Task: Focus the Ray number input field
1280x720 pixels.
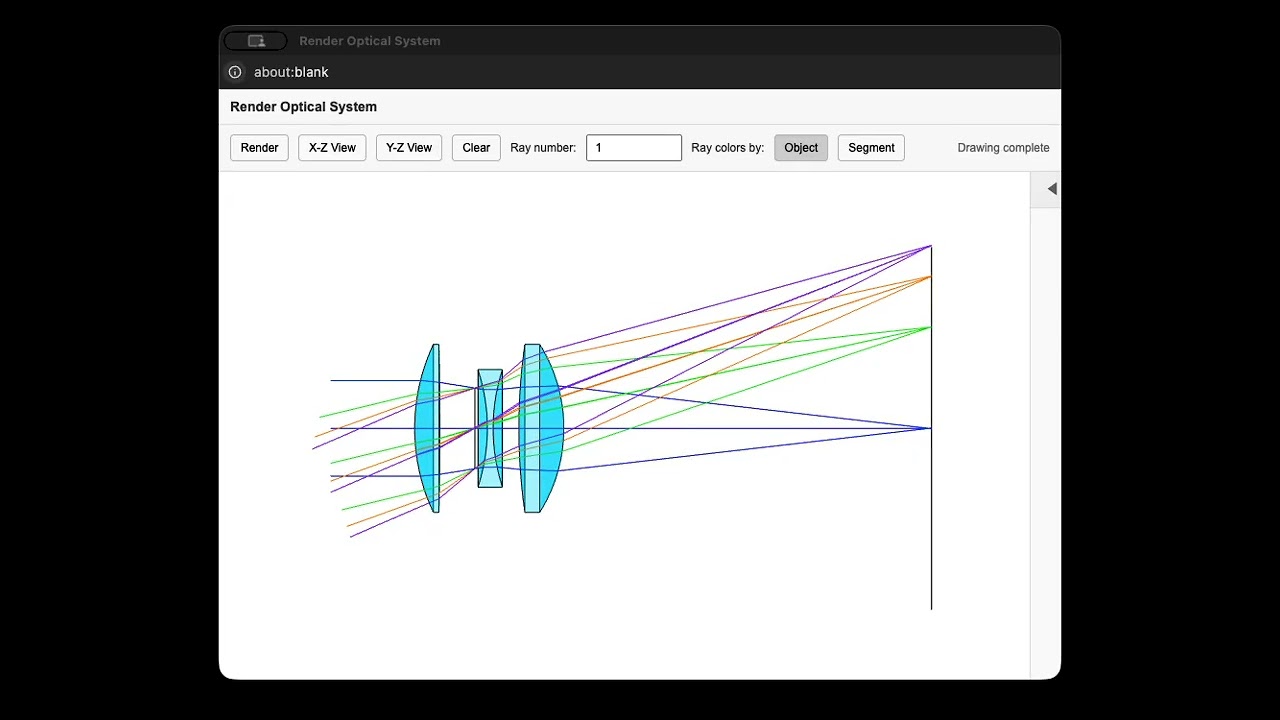Action: [634, 148]
